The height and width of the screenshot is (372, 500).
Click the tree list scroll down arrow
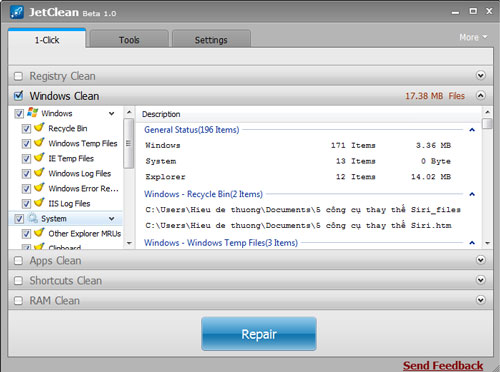click(x=129, y=243)
